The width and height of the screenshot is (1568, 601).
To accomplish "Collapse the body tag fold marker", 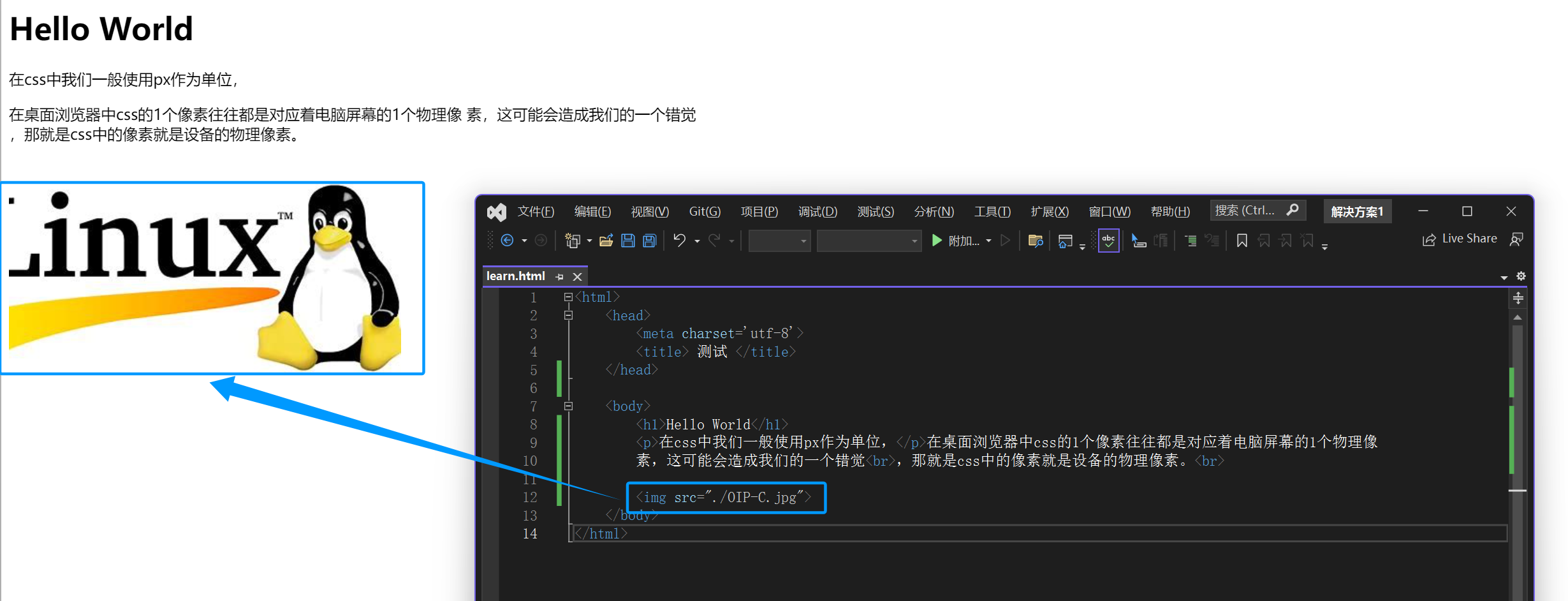I will point(568,406).
